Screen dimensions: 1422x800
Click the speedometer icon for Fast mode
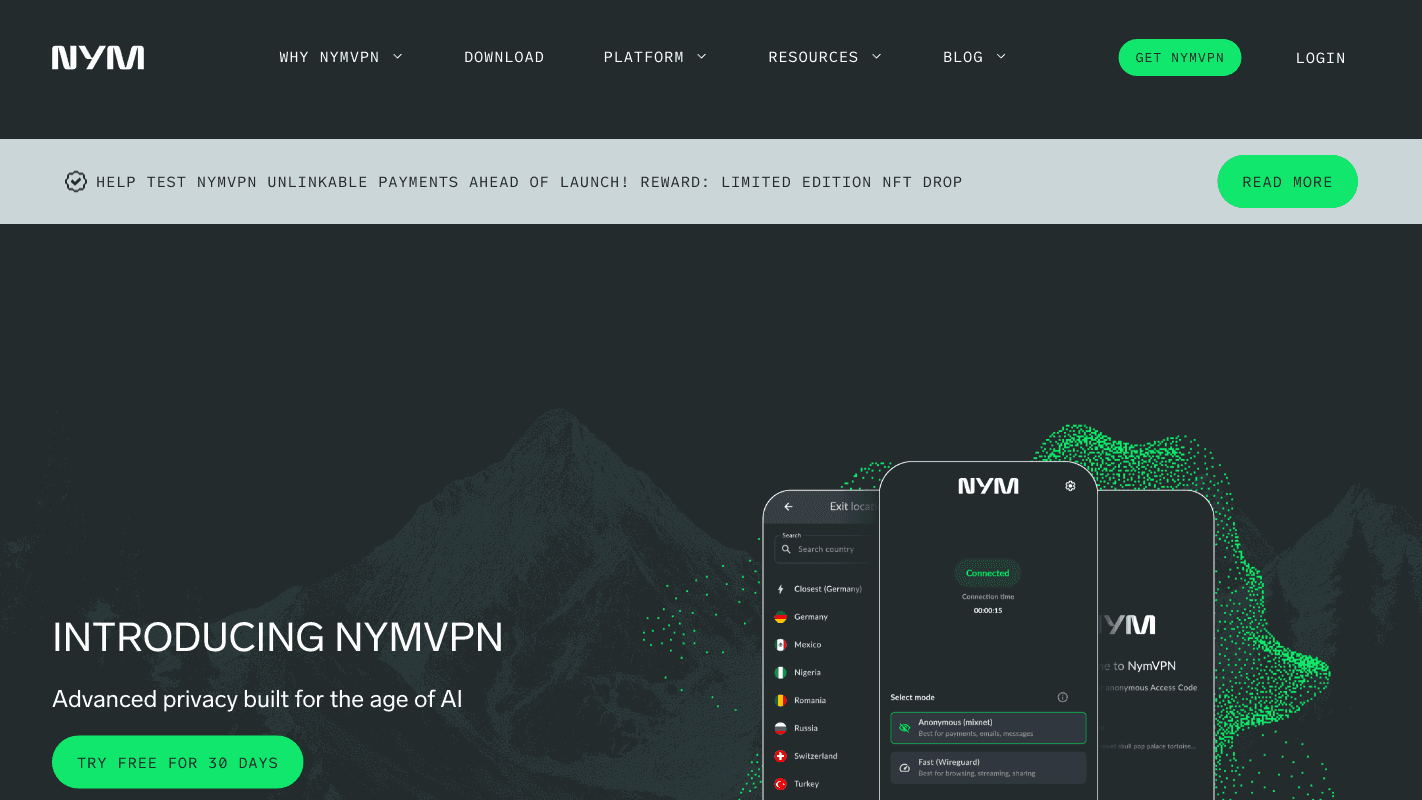click(905, 768)
